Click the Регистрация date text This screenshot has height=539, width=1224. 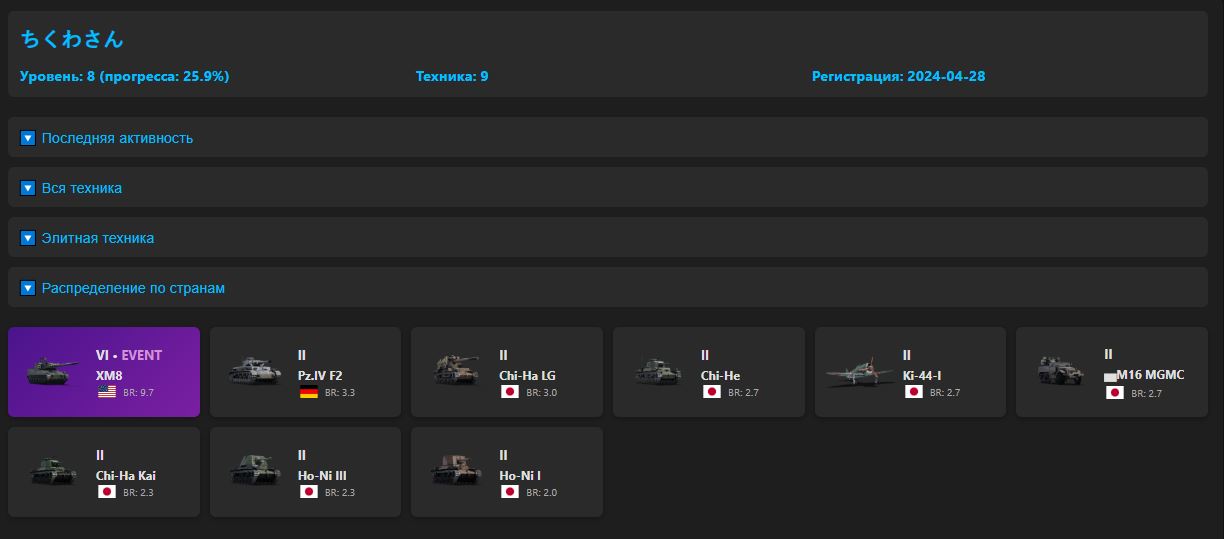click(x=898, y=76)
